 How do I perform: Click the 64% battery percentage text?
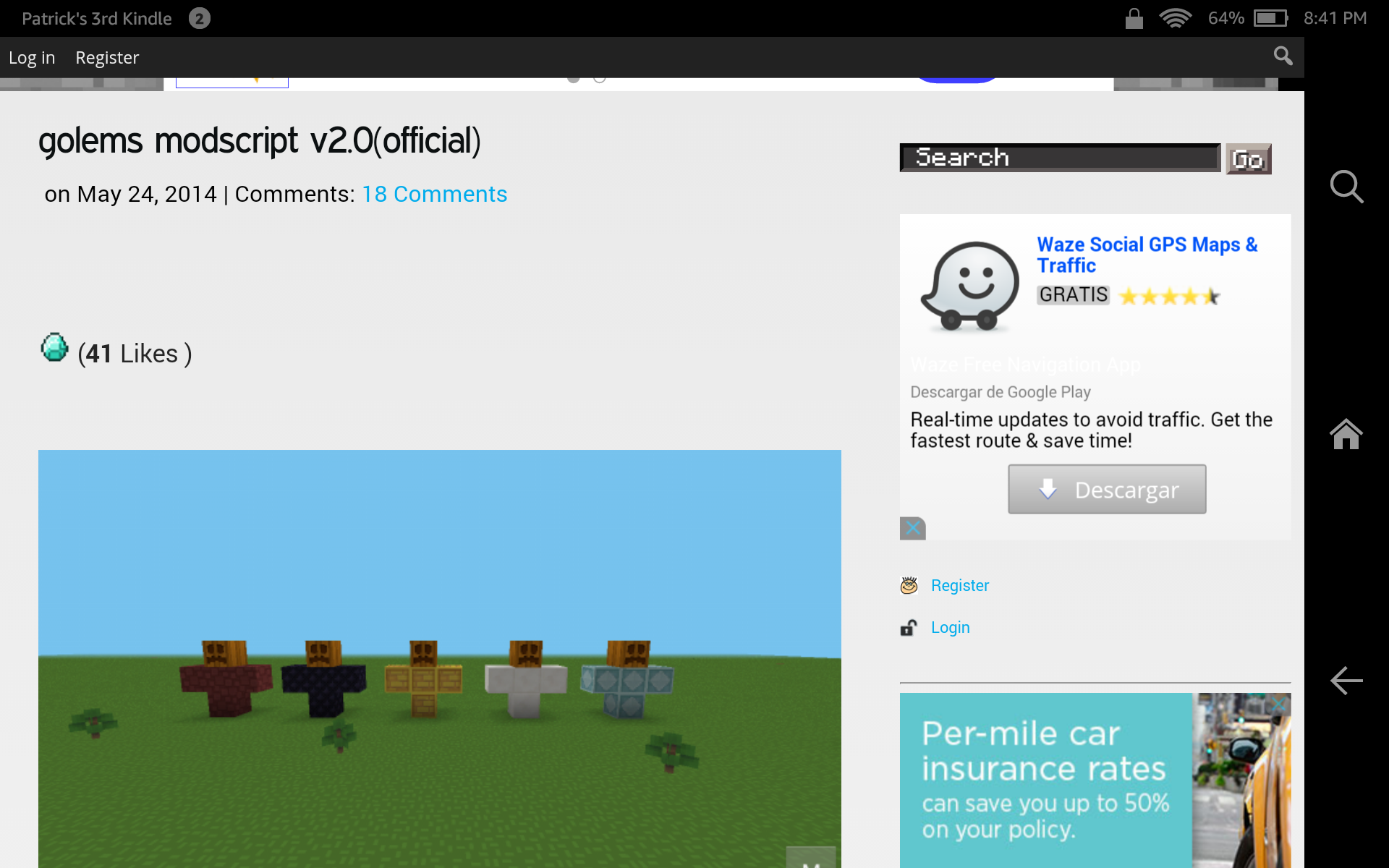click(x=1226, y=18)
